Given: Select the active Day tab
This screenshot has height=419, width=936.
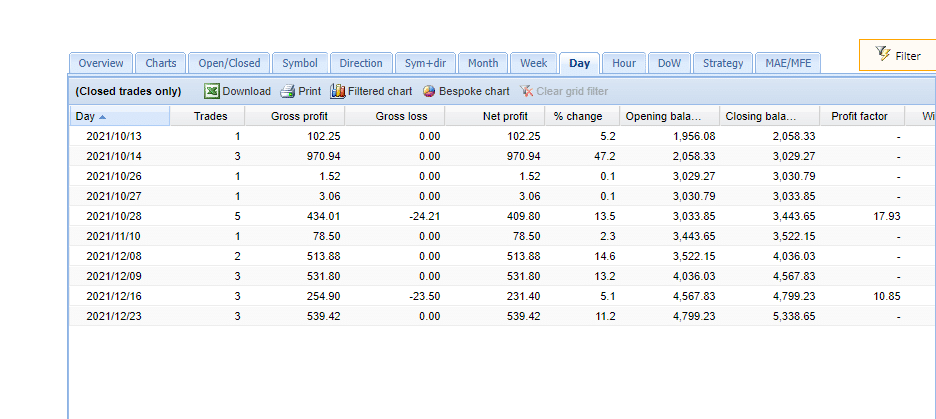Looking at the screenshot, I should point(580,63).
